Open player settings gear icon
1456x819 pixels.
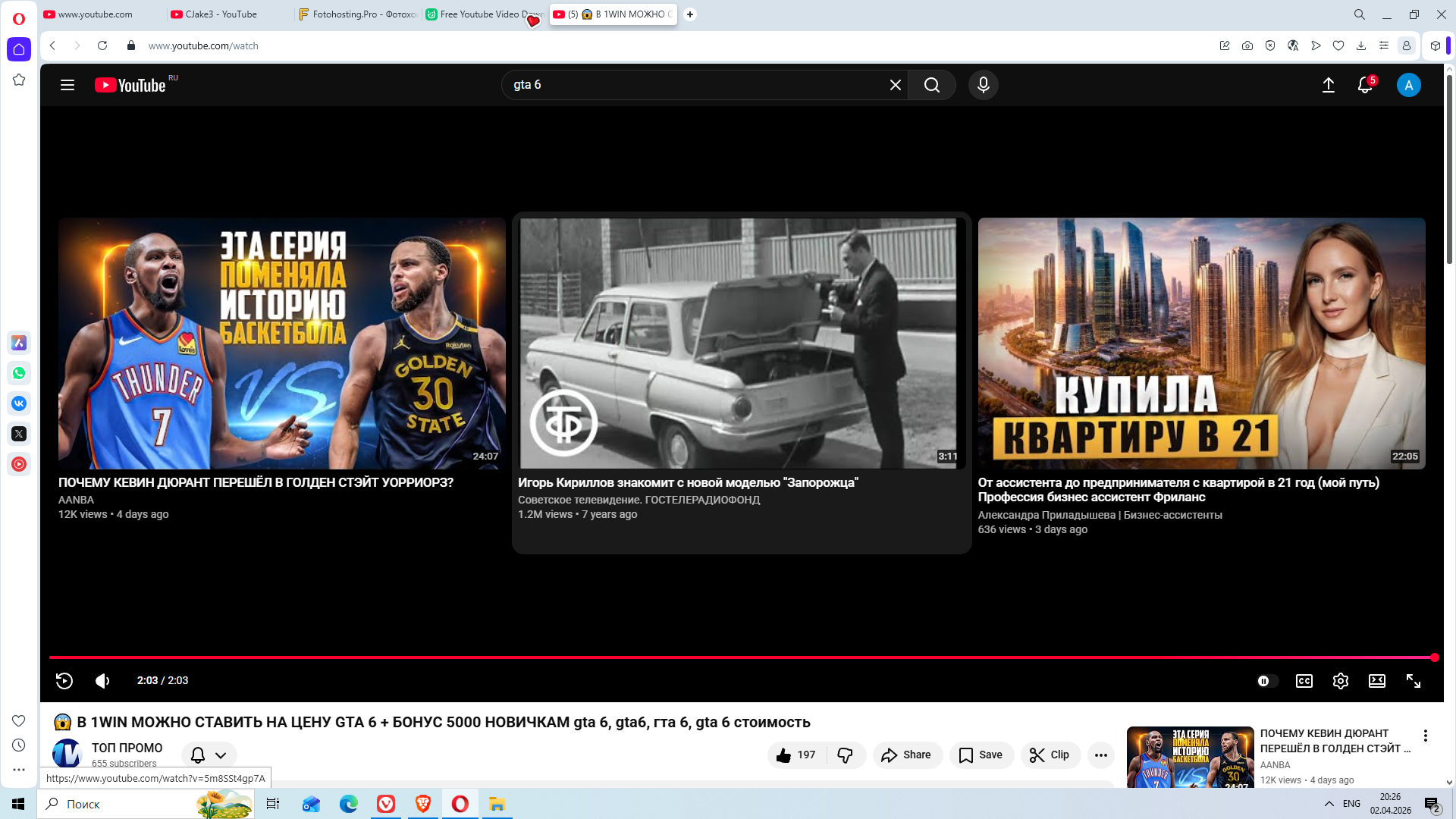[x=1340, y=681]
